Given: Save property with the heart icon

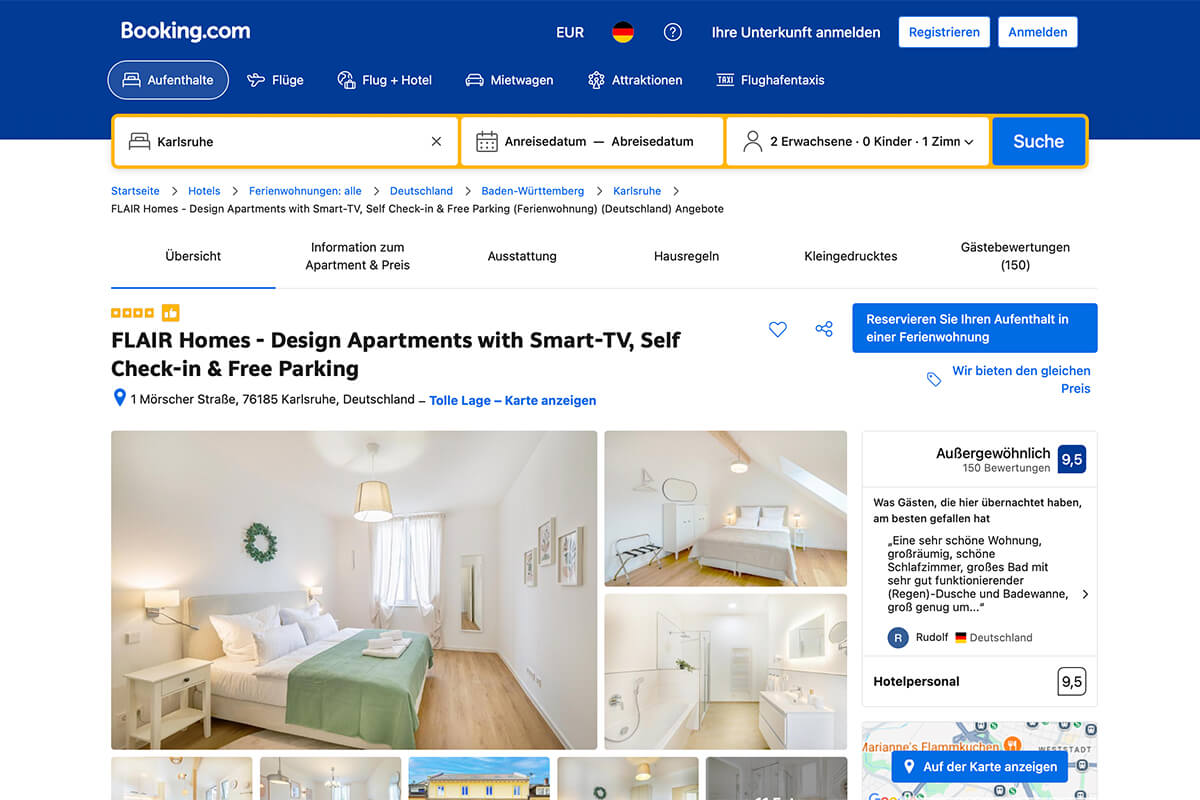Looking at the screenshot, I should [777, 329].
